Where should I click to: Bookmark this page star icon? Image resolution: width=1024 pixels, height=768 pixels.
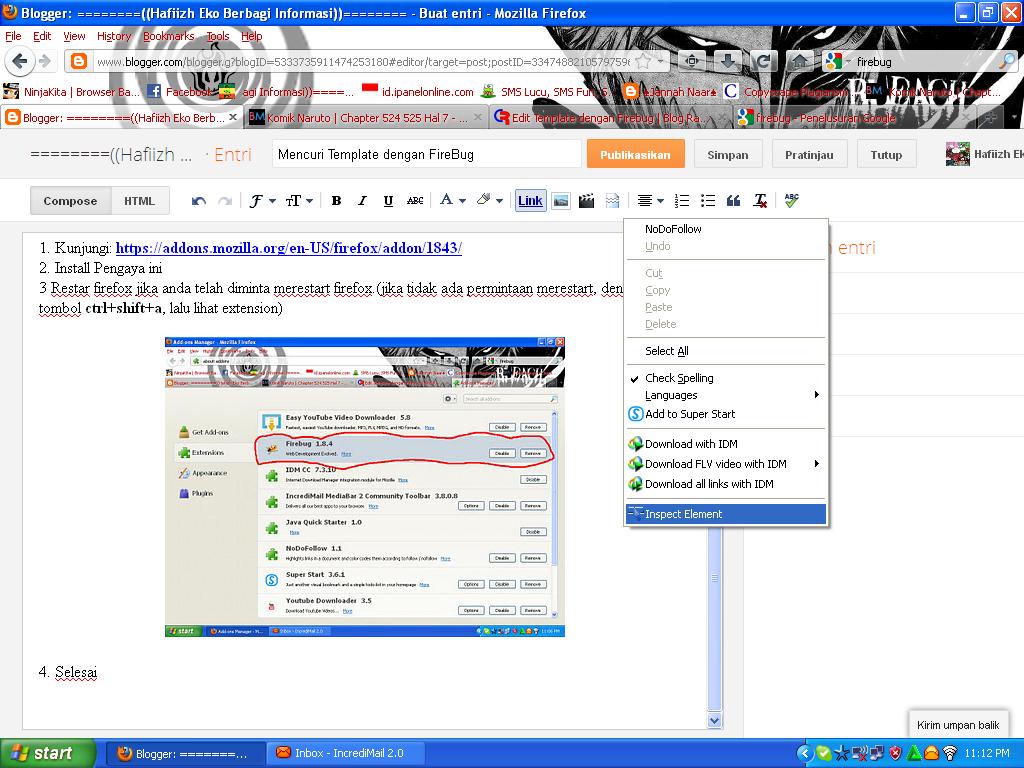(643, 61)
